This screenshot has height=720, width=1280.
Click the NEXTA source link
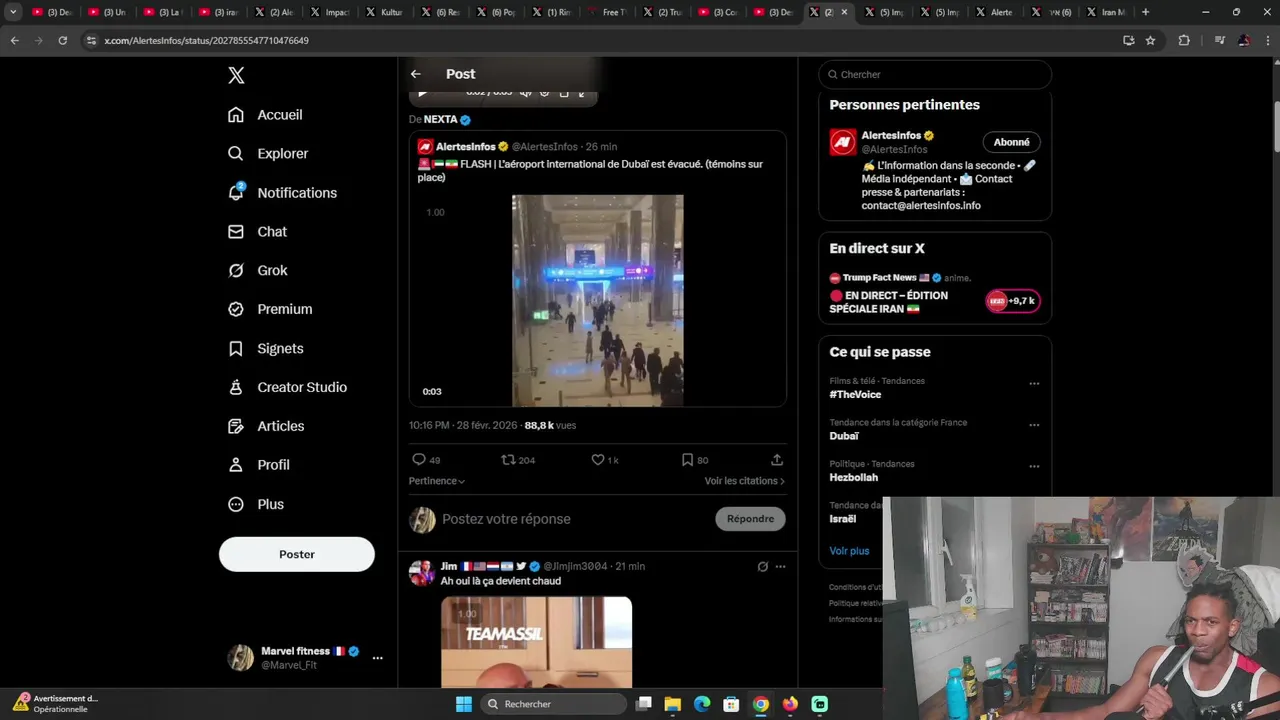(x=440, y=119)
